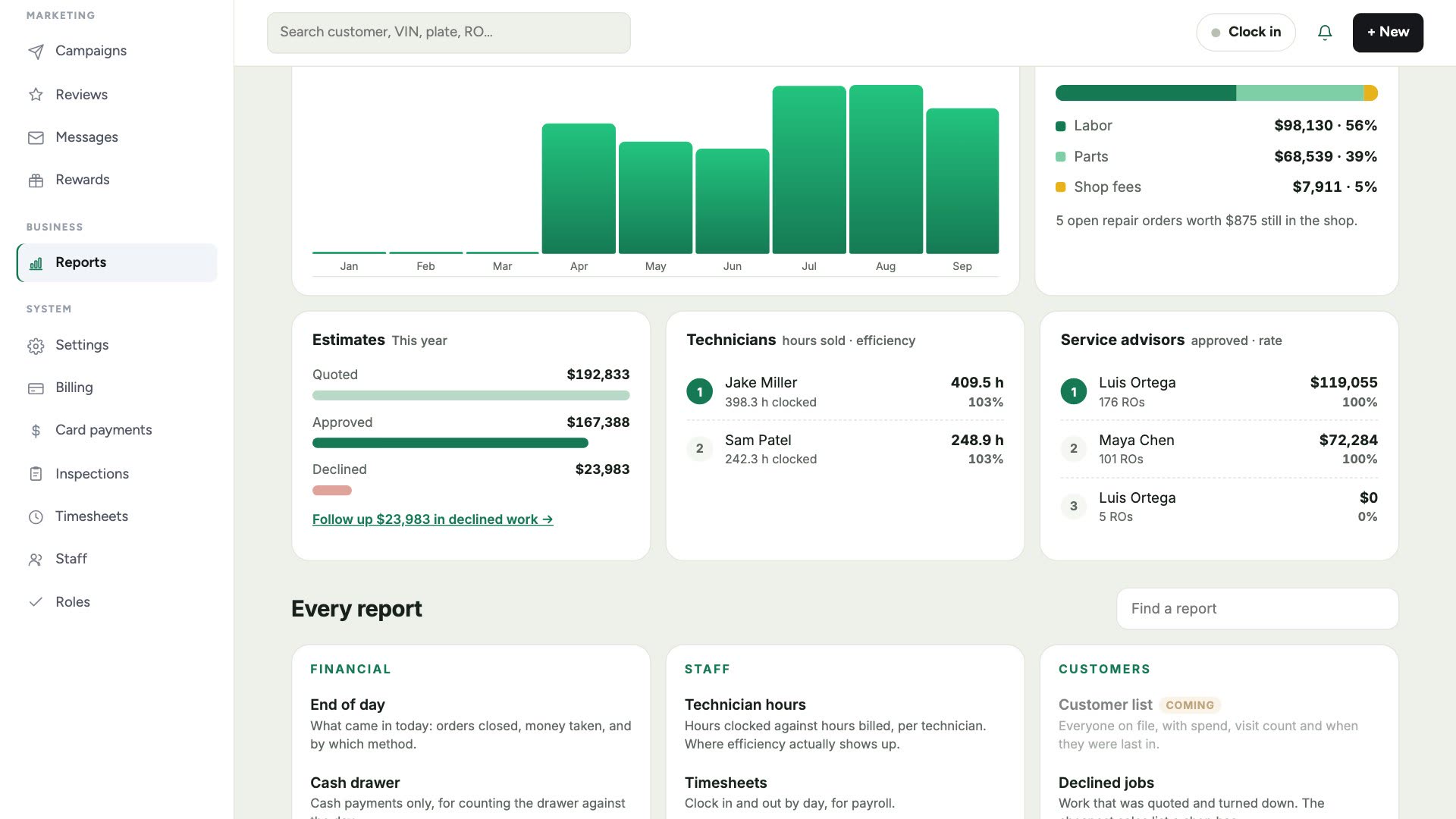Select the Maya Chen advisor row
The width and height of the screenshot is (1456, 819).
[1219, 449]
